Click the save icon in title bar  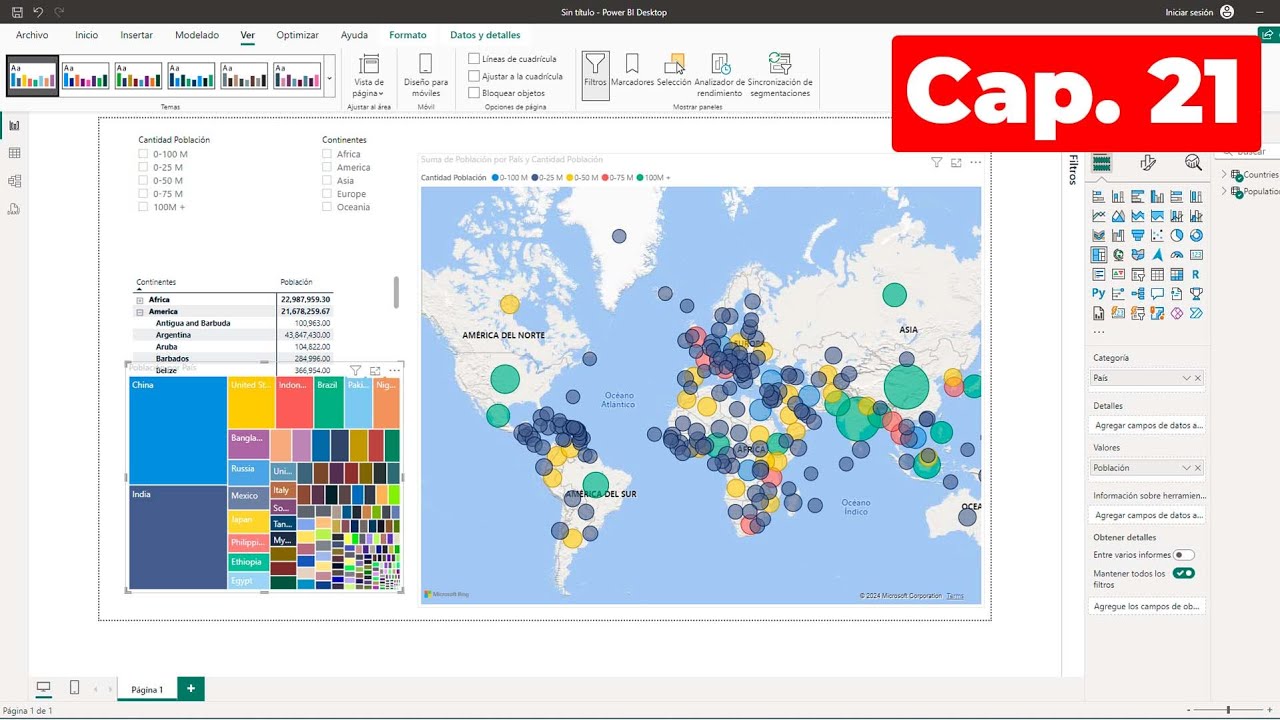(x=17, y=12)
